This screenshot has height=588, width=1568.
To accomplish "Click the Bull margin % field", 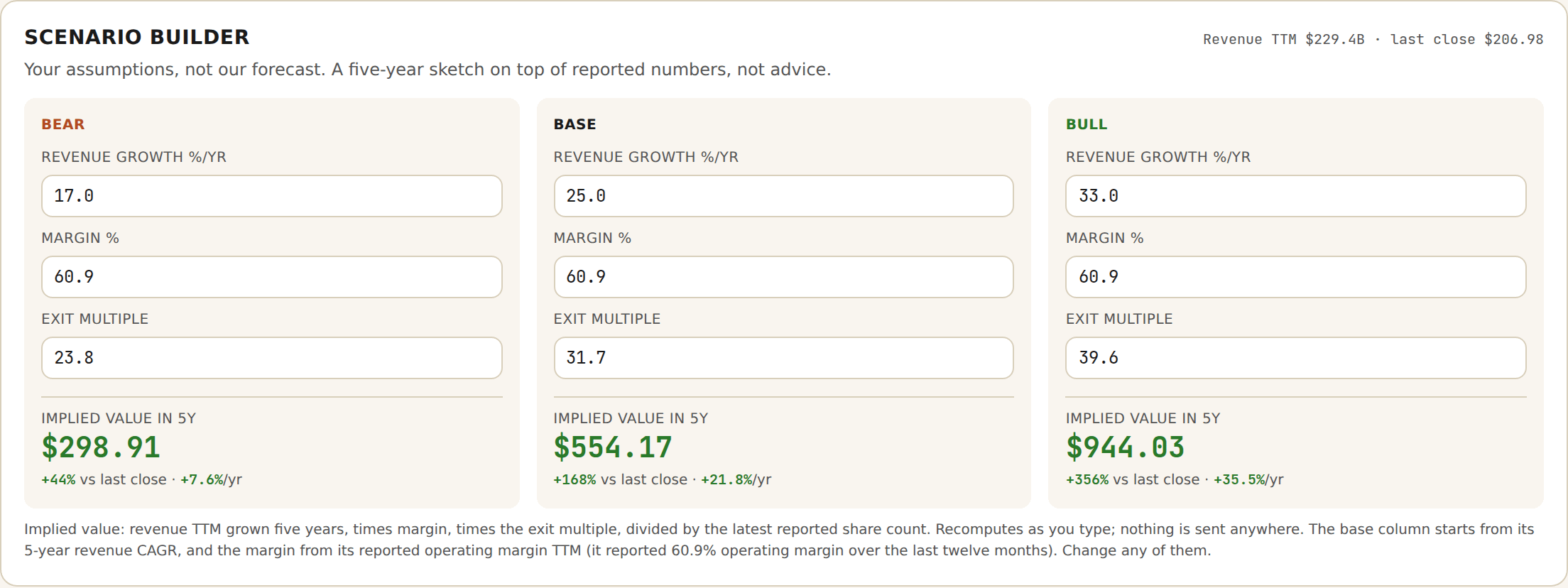I will point(1296,277).
